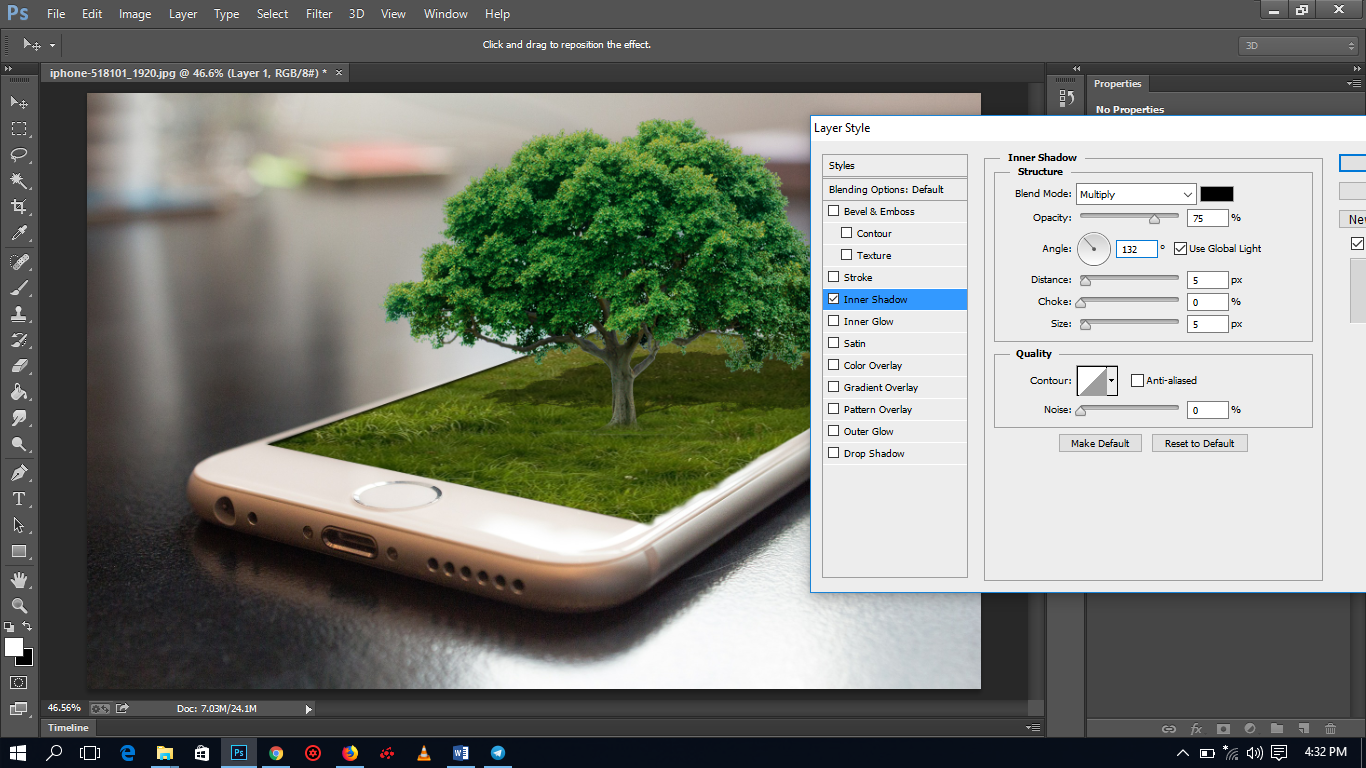Image resolution: width=1366 pixels, height=768 pixels.
Task: Select the Brush tool
Action: tap(19, 287)
